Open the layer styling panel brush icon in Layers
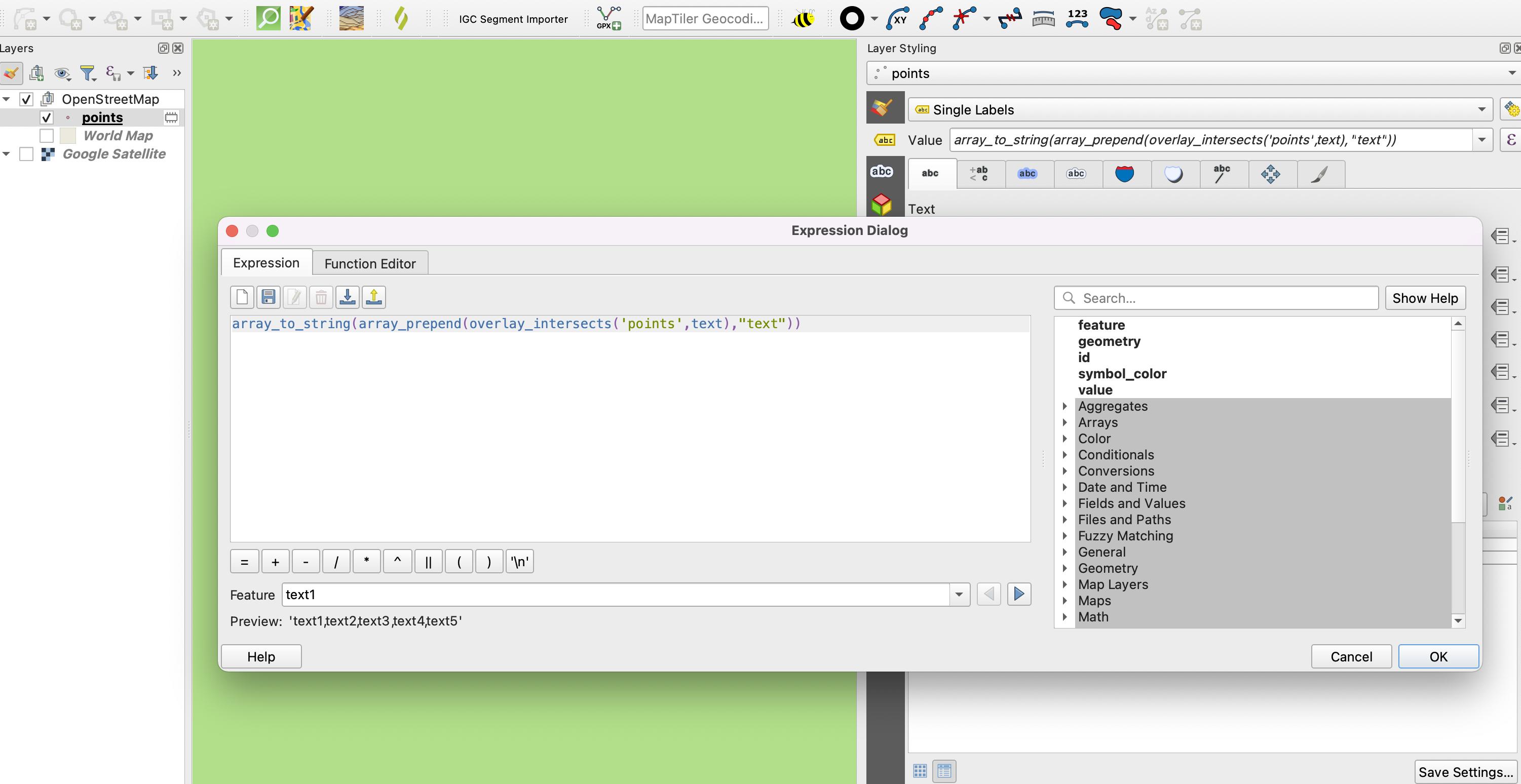This screenshot has width=1521, height=784. pyautogui.click(x=11, y=73)
